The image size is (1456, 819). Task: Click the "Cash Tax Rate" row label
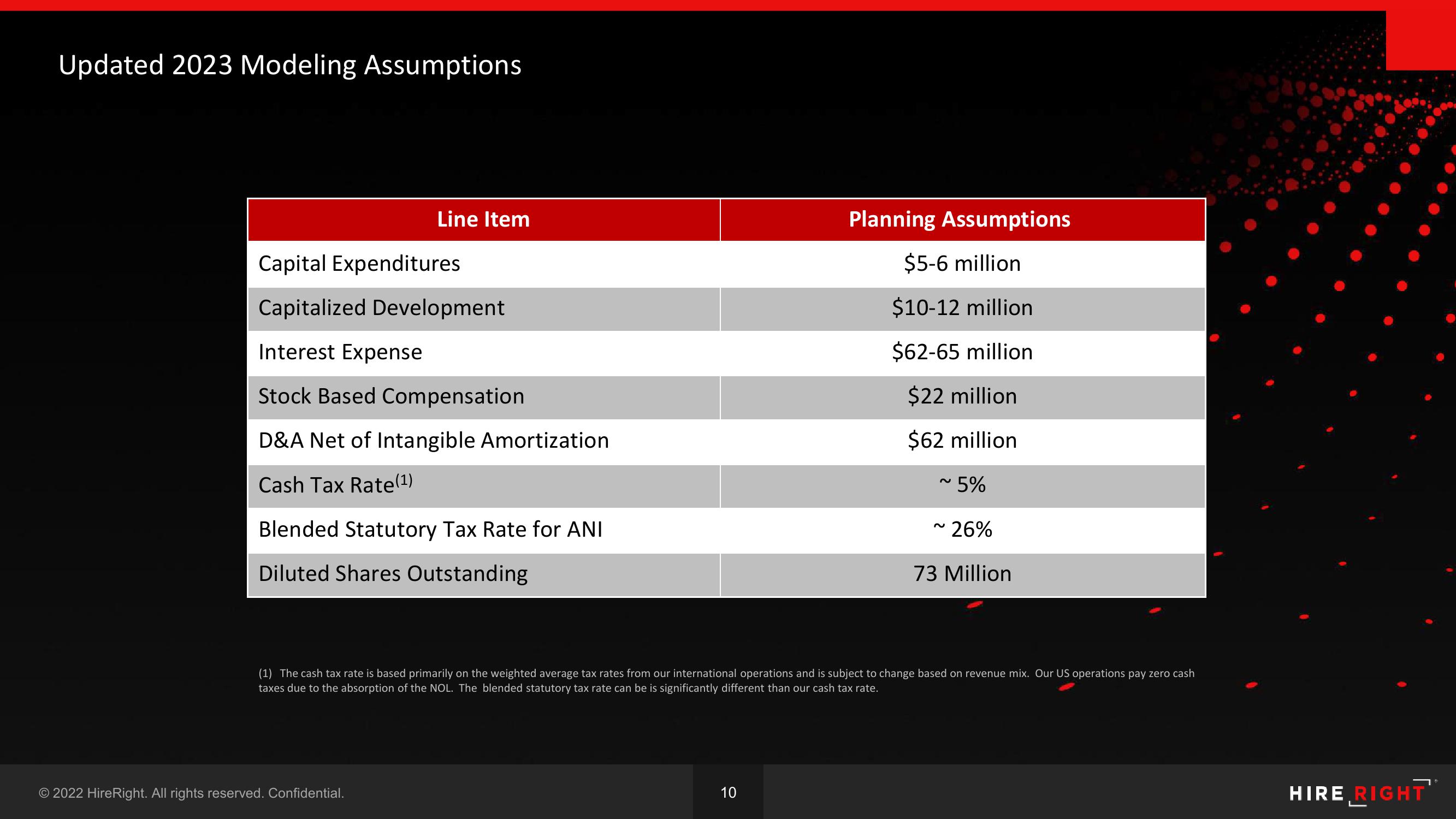point(335,484)
